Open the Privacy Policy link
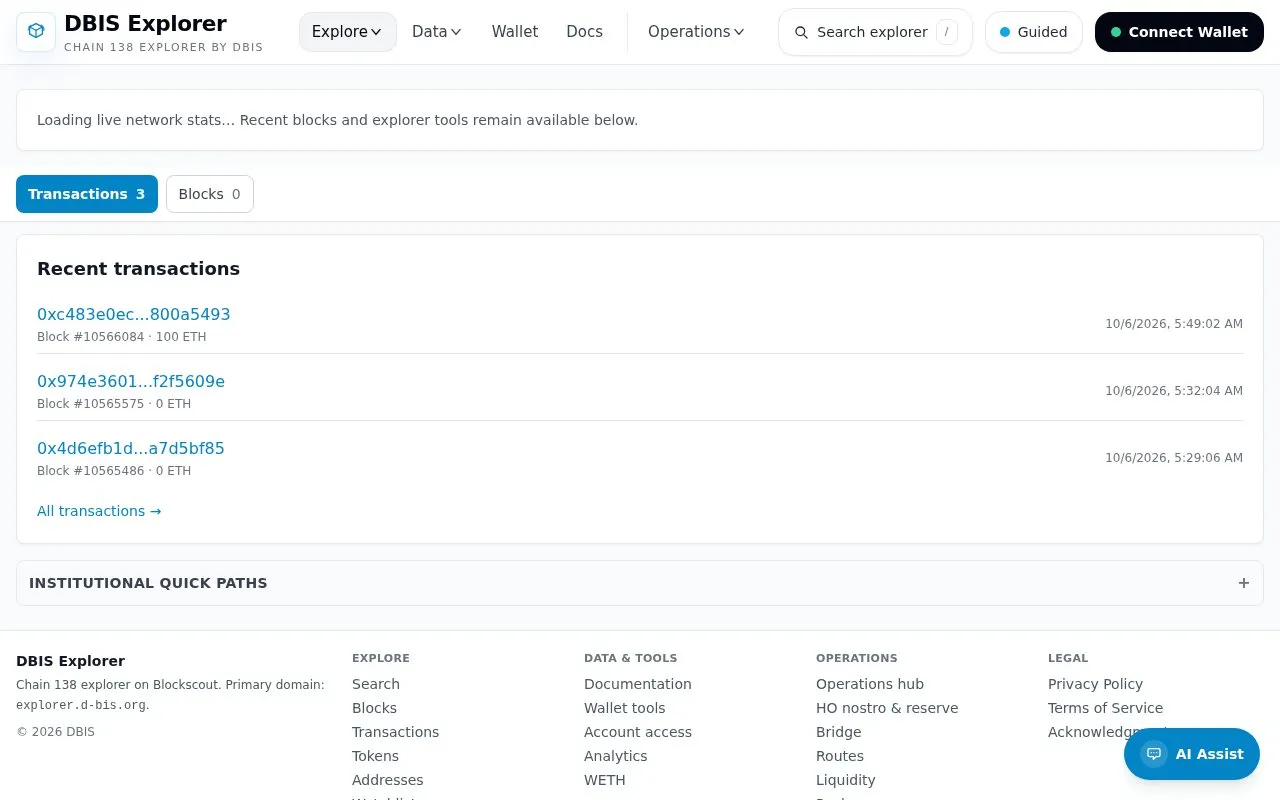 coord(1095,684)
